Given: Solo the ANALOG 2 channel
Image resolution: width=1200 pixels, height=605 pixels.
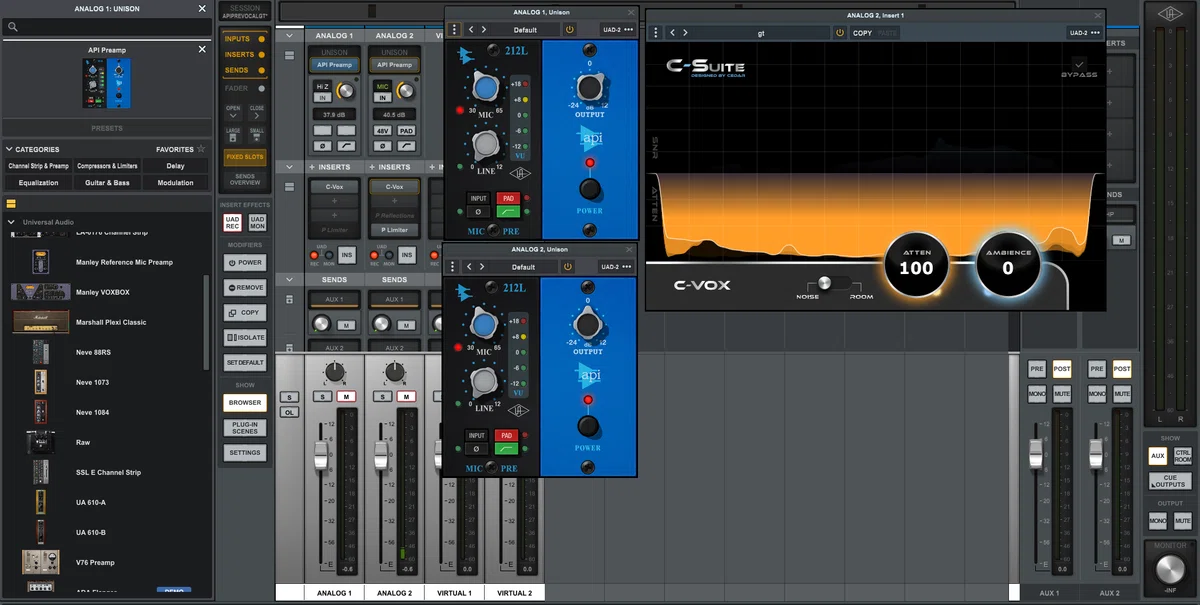Looking at the screenshot, I should tap(382, 397).
